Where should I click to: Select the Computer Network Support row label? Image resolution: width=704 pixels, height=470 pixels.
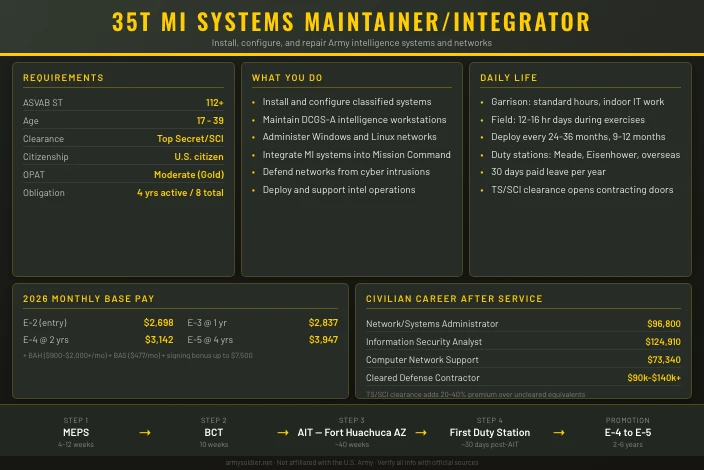pos(422,360)
